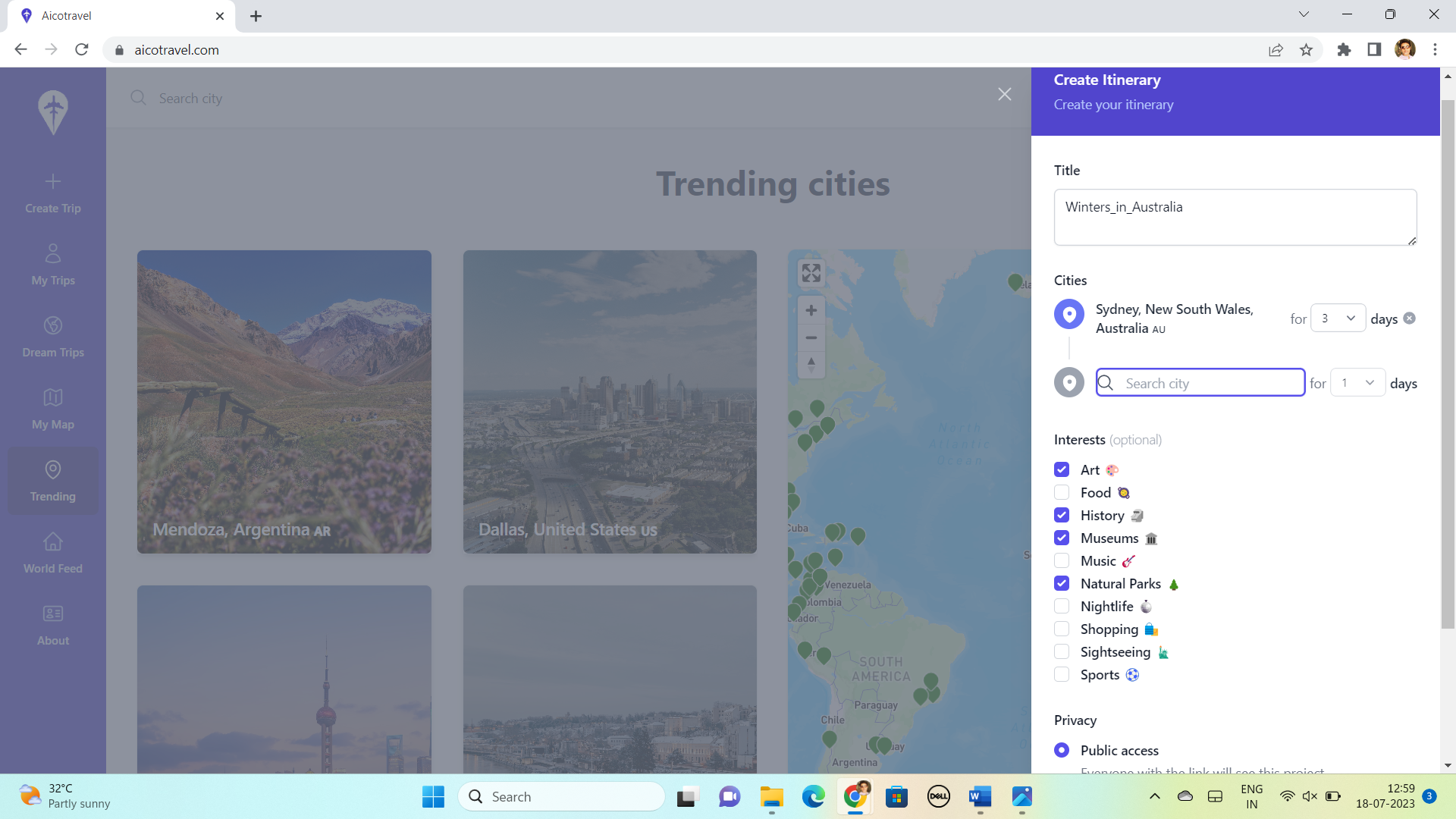Image resolution: width=1456 pixels, height=819 pixels.
Task: Toggle fullscreen map view
Action: (x=811, y=273)
